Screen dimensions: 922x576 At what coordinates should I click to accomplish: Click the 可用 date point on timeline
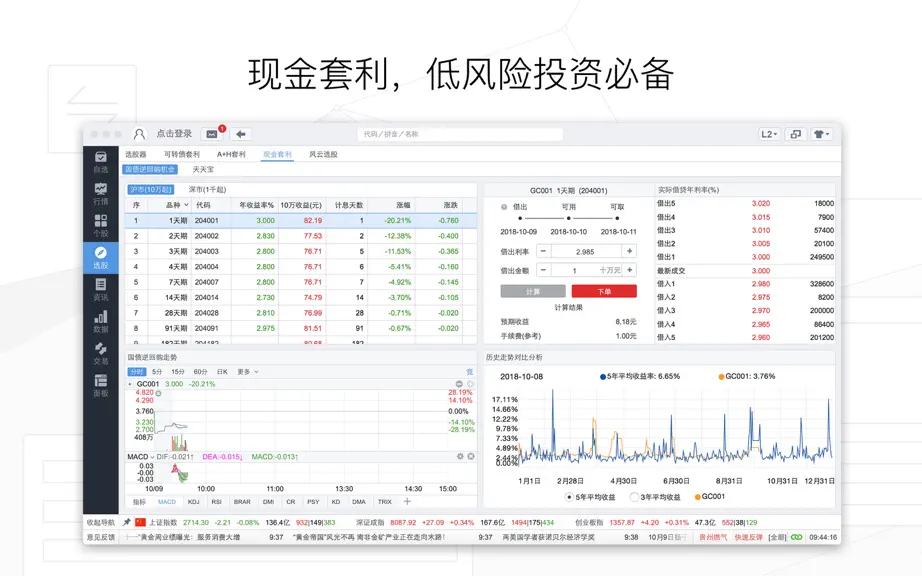tap(569, 219)
